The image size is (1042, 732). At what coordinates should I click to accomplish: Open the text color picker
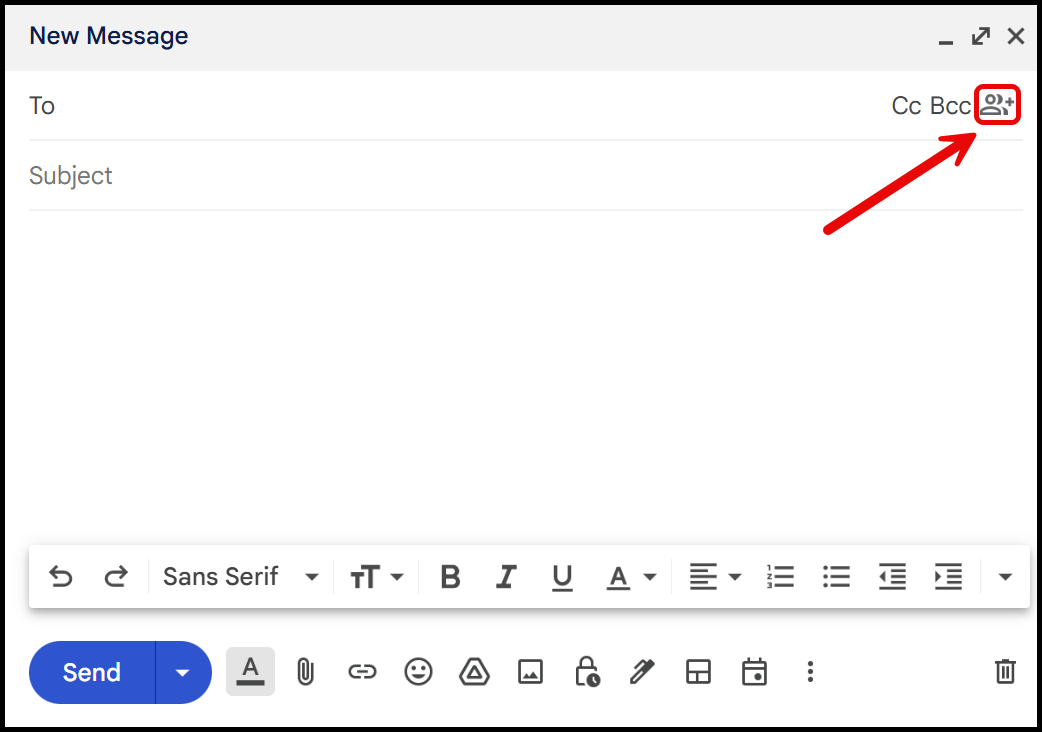[x=632, y=577]
